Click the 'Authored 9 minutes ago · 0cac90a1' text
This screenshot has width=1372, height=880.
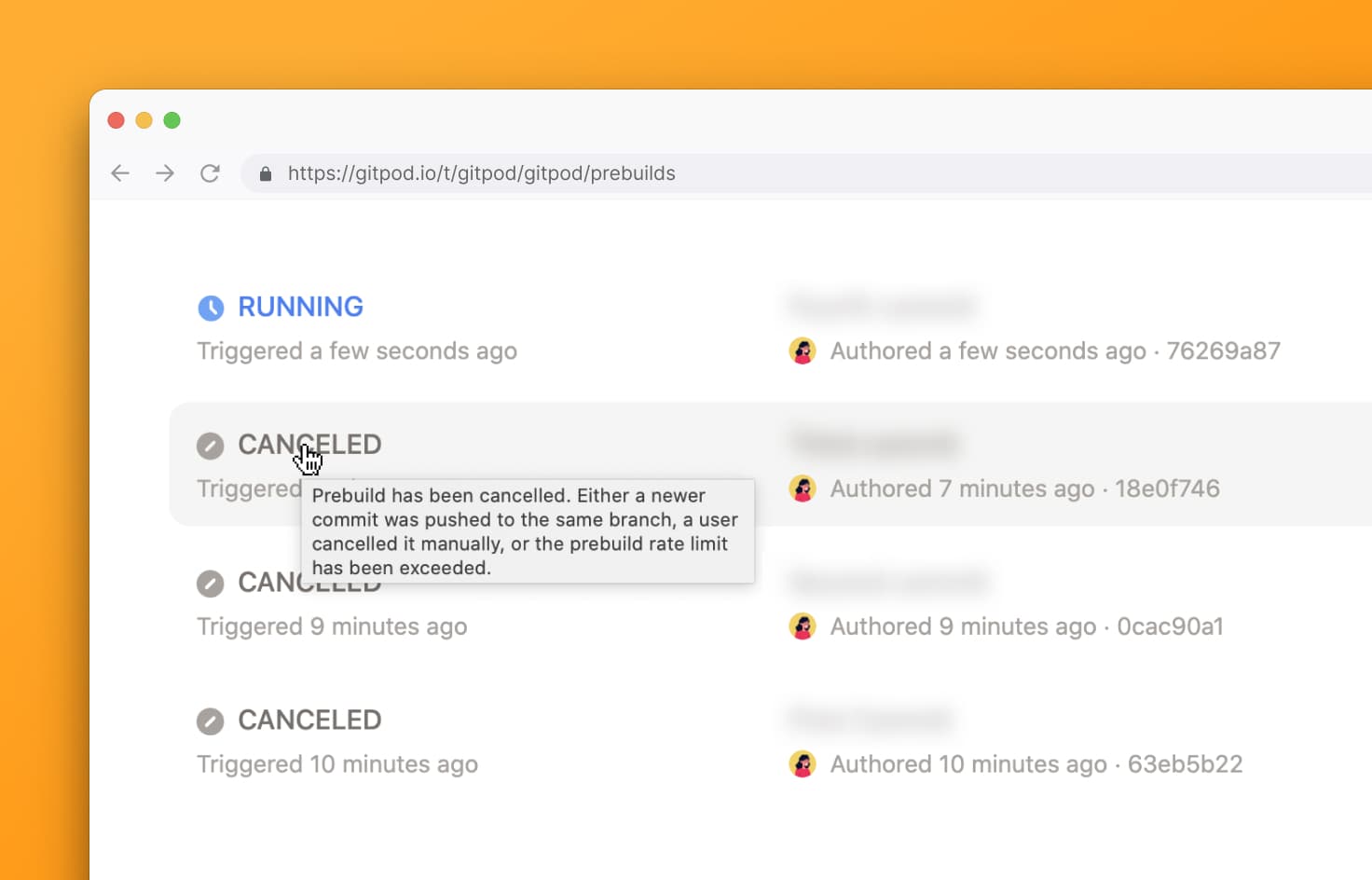click(1026, 626)
